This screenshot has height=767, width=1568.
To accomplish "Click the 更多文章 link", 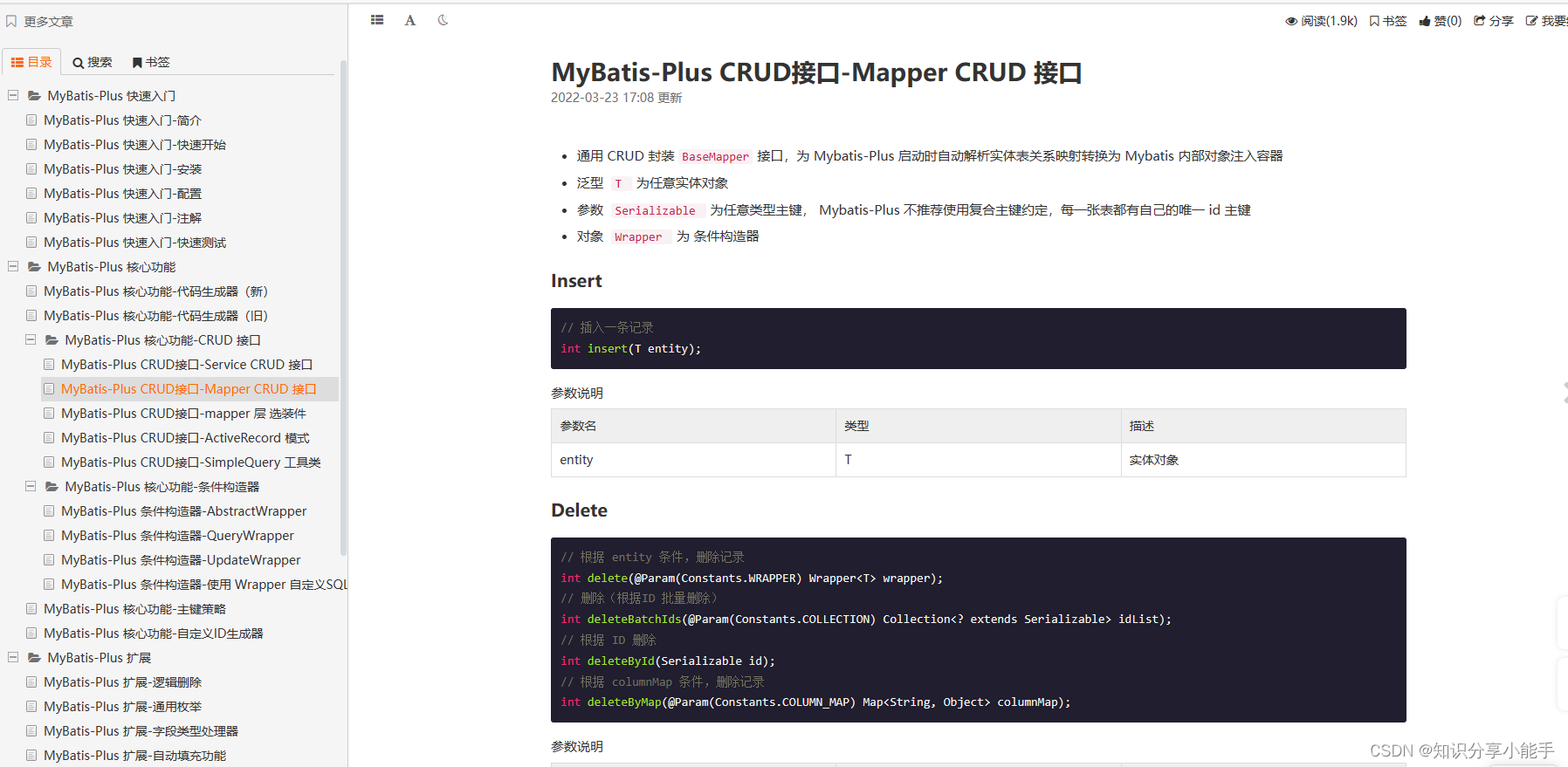I will (x=48, y=21).
